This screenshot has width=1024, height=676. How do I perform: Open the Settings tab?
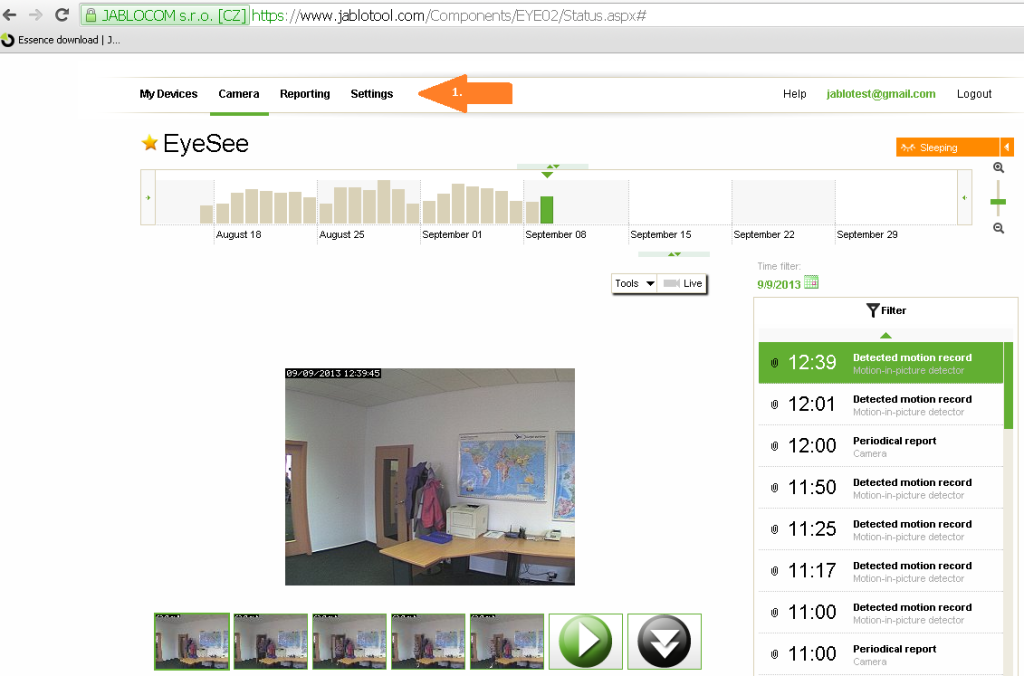[371, 94]
